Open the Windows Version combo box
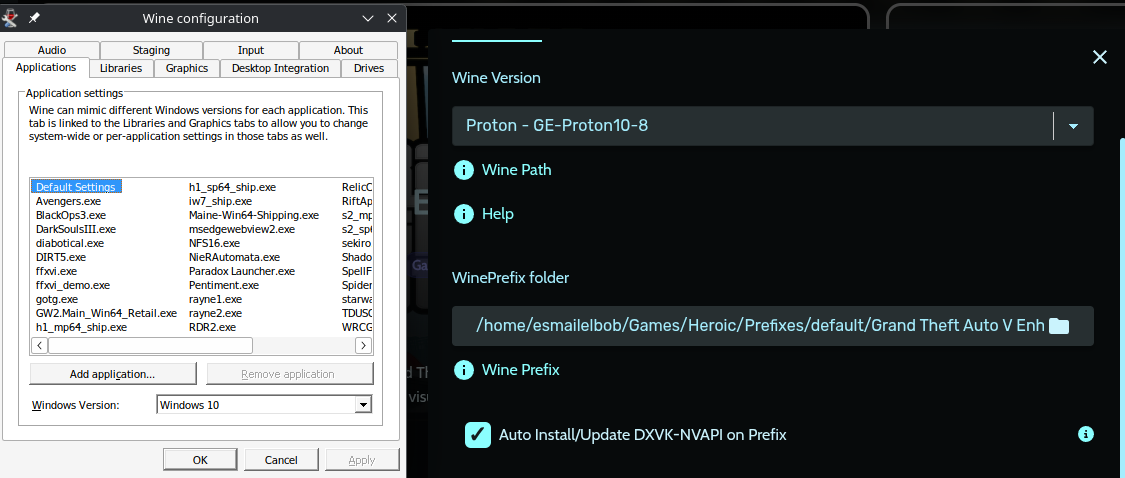This screenshot has height=478, width=1125. pyautogui.click(x=265, y=405)
